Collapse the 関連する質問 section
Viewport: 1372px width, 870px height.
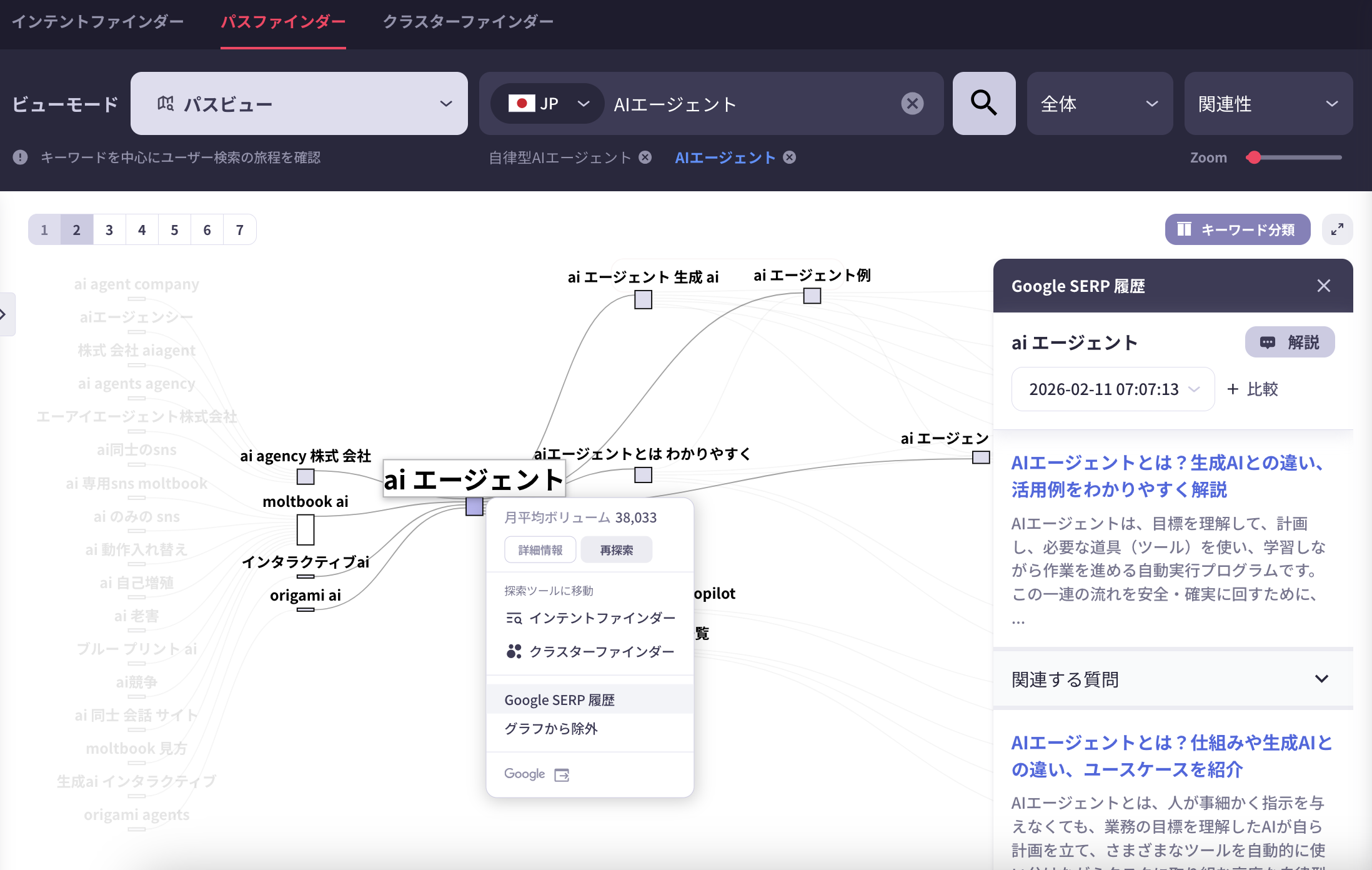pyautogui.click(x=1321, y=679)
